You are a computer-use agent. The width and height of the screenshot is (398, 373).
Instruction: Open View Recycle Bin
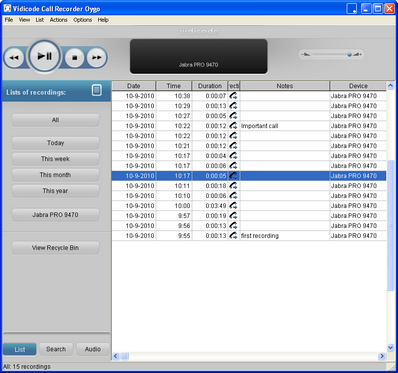55,248
